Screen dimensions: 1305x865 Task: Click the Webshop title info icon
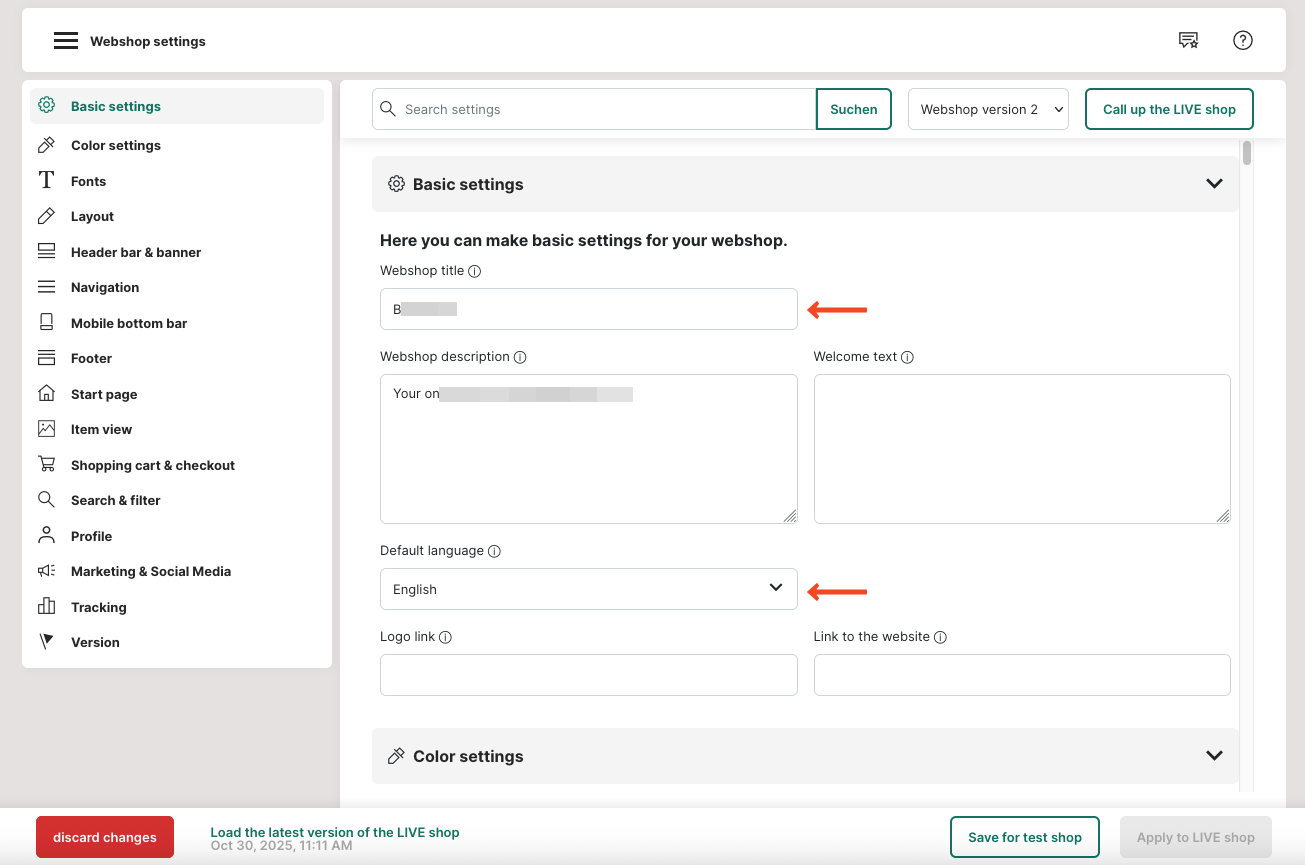pyautogui.click(x=475, y=271)
